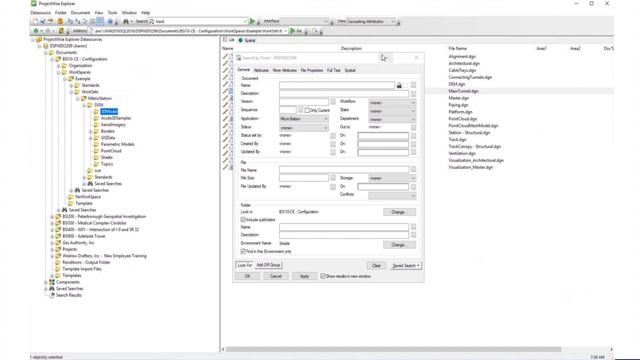Click the Saved Searches binoculars in tree root

coord(52,289)
